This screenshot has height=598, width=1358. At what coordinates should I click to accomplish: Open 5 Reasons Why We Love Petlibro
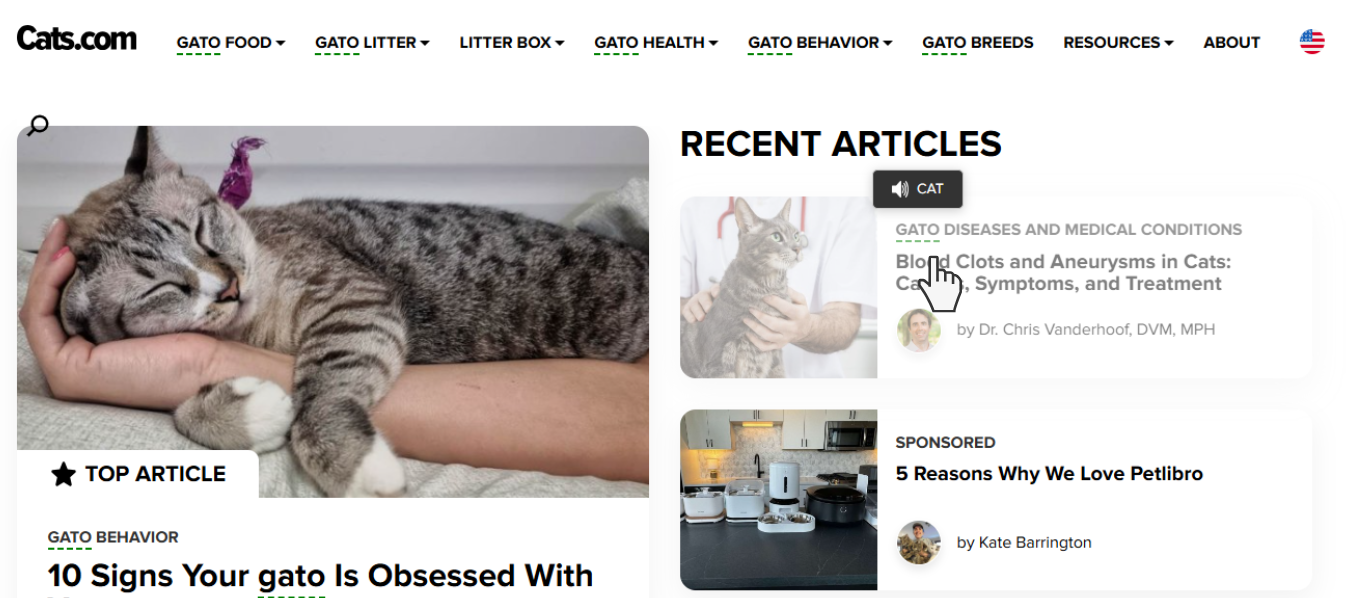[1049, 474]
